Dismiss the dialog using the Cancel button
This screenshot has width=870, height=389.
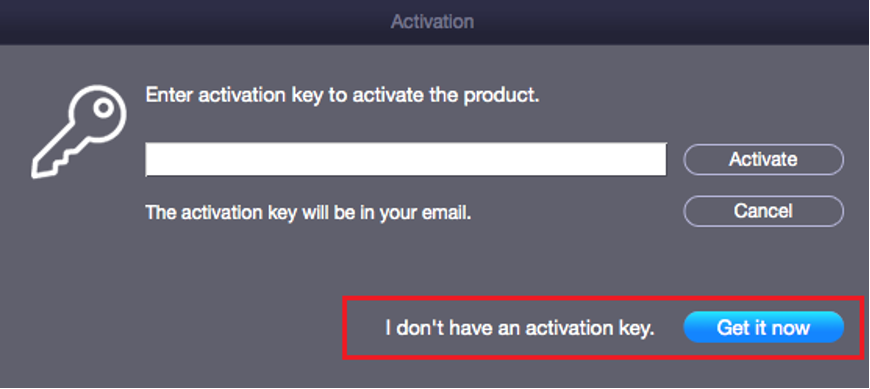tap(763, 211)
